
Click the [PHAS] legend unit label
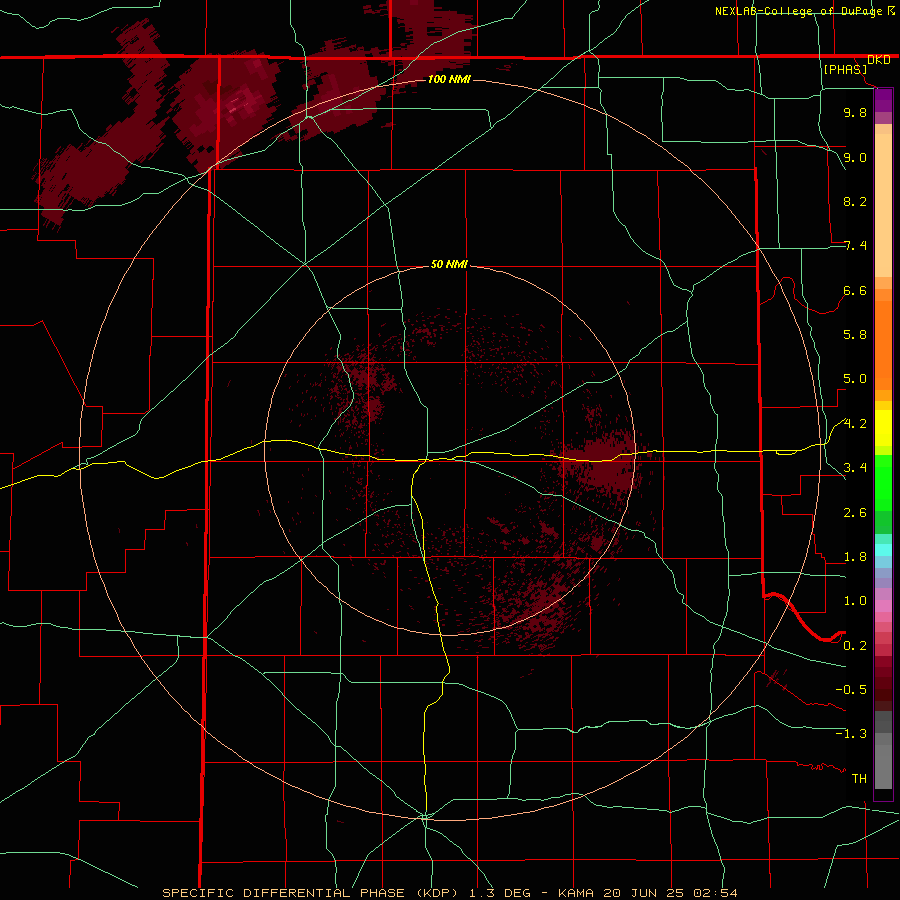(845, 69)
